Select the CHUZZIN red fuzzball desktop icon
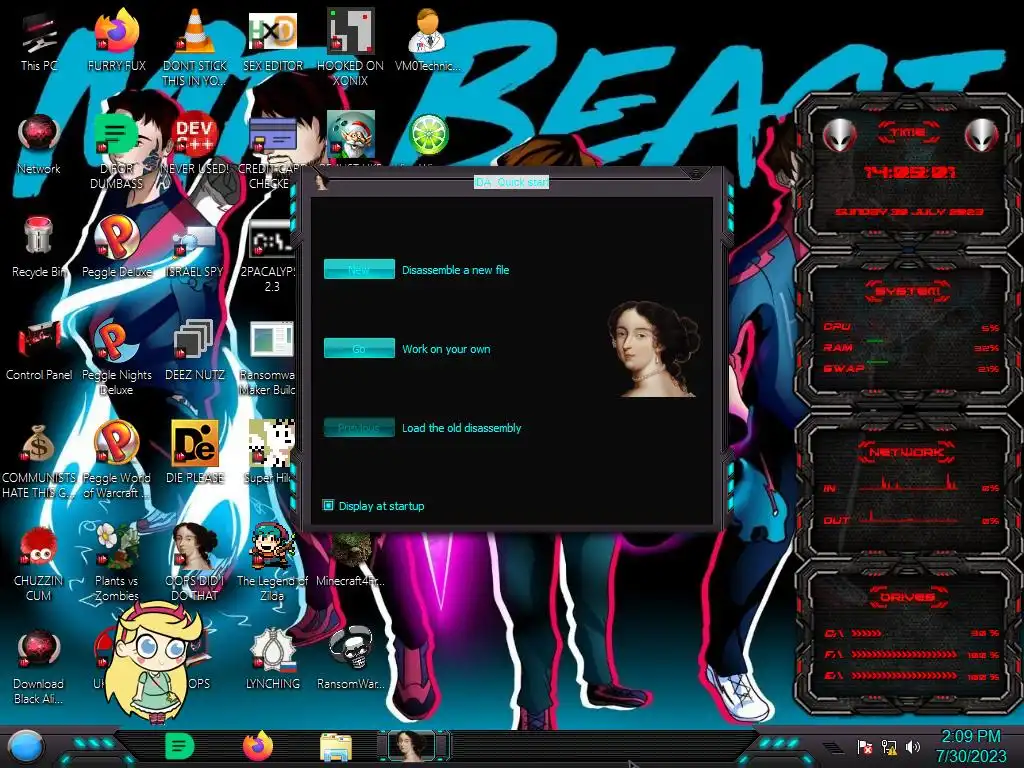This screenshot has height=768, width=1024. (38, 563)
